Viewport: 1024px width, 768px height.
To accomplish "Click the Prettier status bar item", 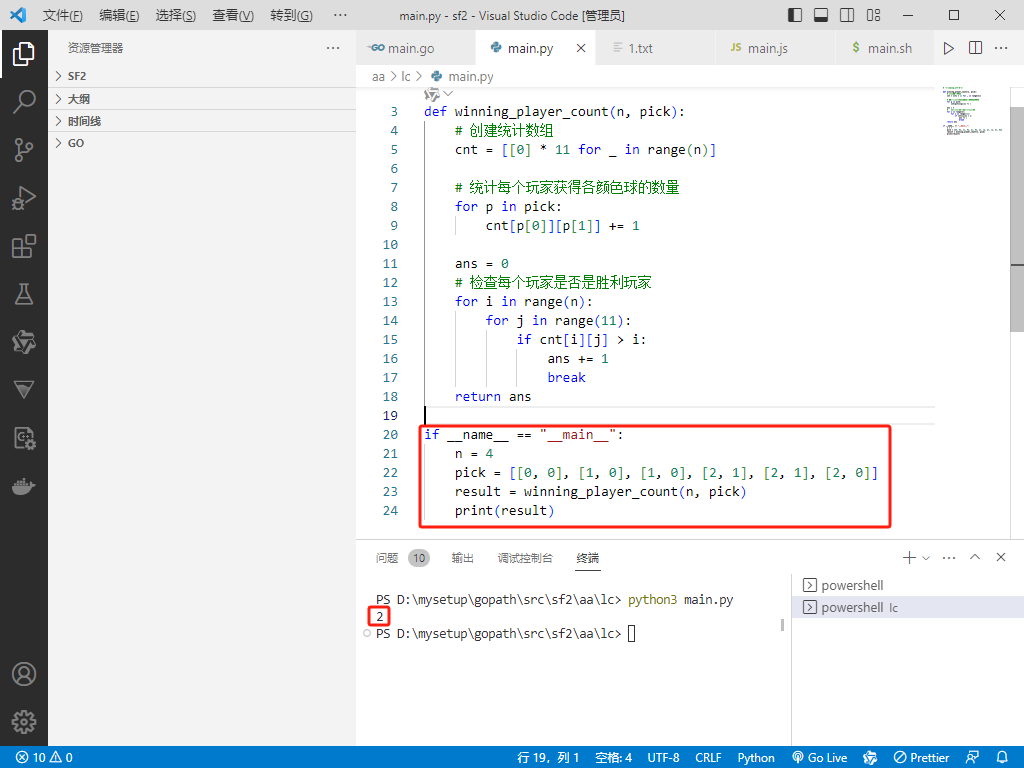I will [921, 758].
